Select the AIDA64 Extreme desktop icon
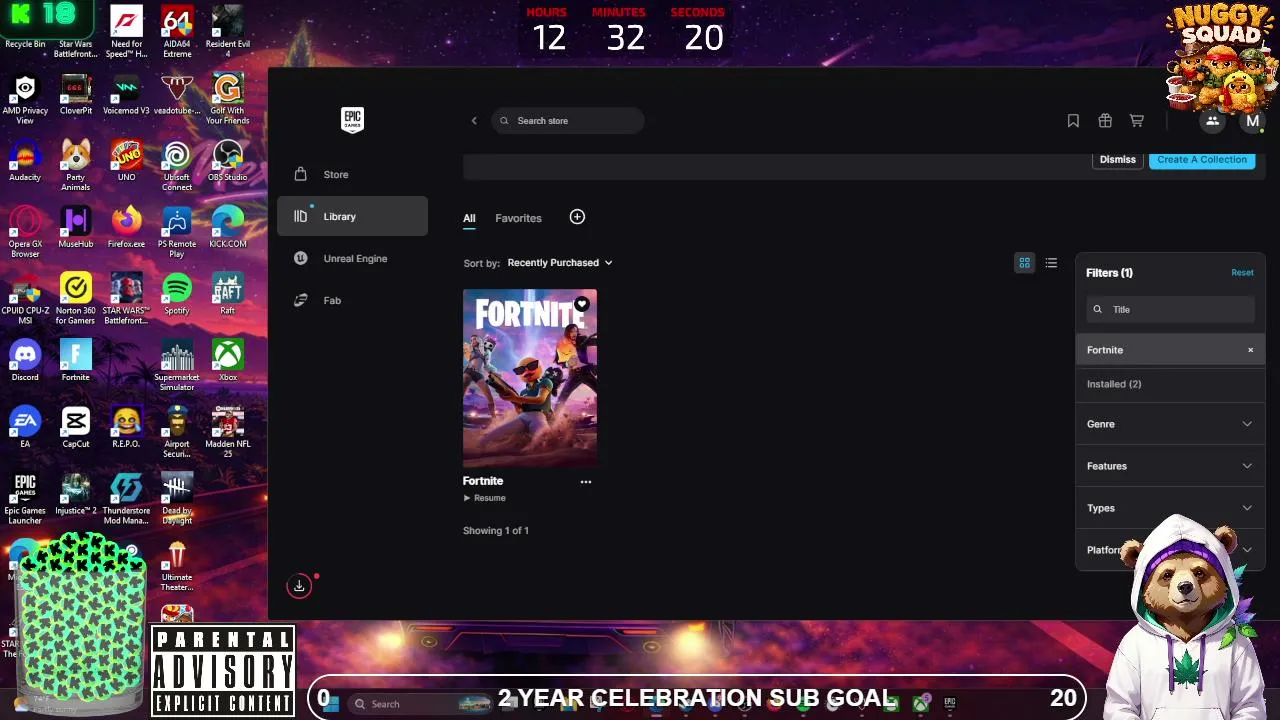 [x=177, y=32]
